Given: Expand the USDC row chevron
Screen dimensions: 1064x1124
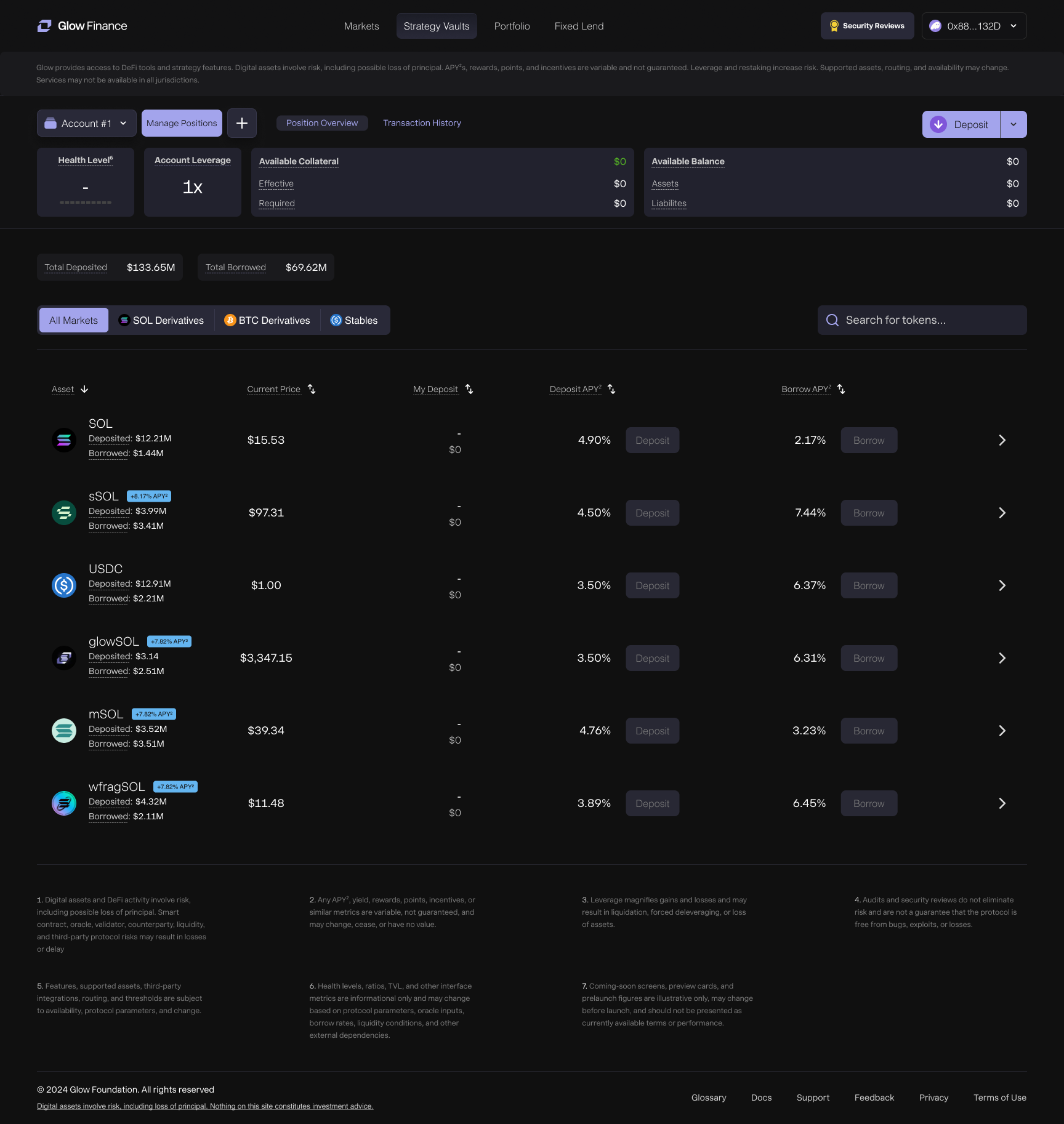Looking at the screenshot, I should click(1002, 585).
